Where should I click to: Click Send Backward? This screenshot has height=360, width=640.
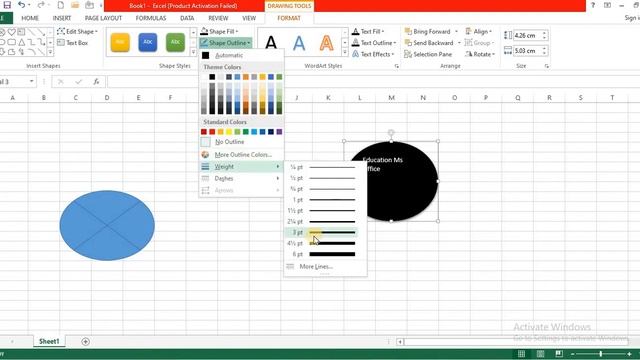pyautogui.click(x=429, y=43)
